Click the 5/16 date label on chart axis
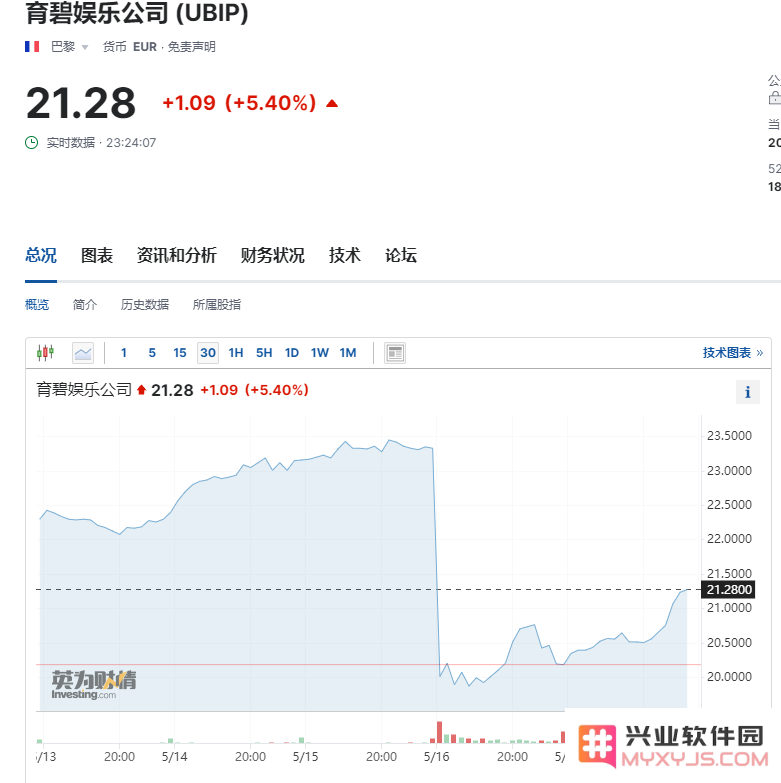The image size is (781, 783). coord(436,757)
